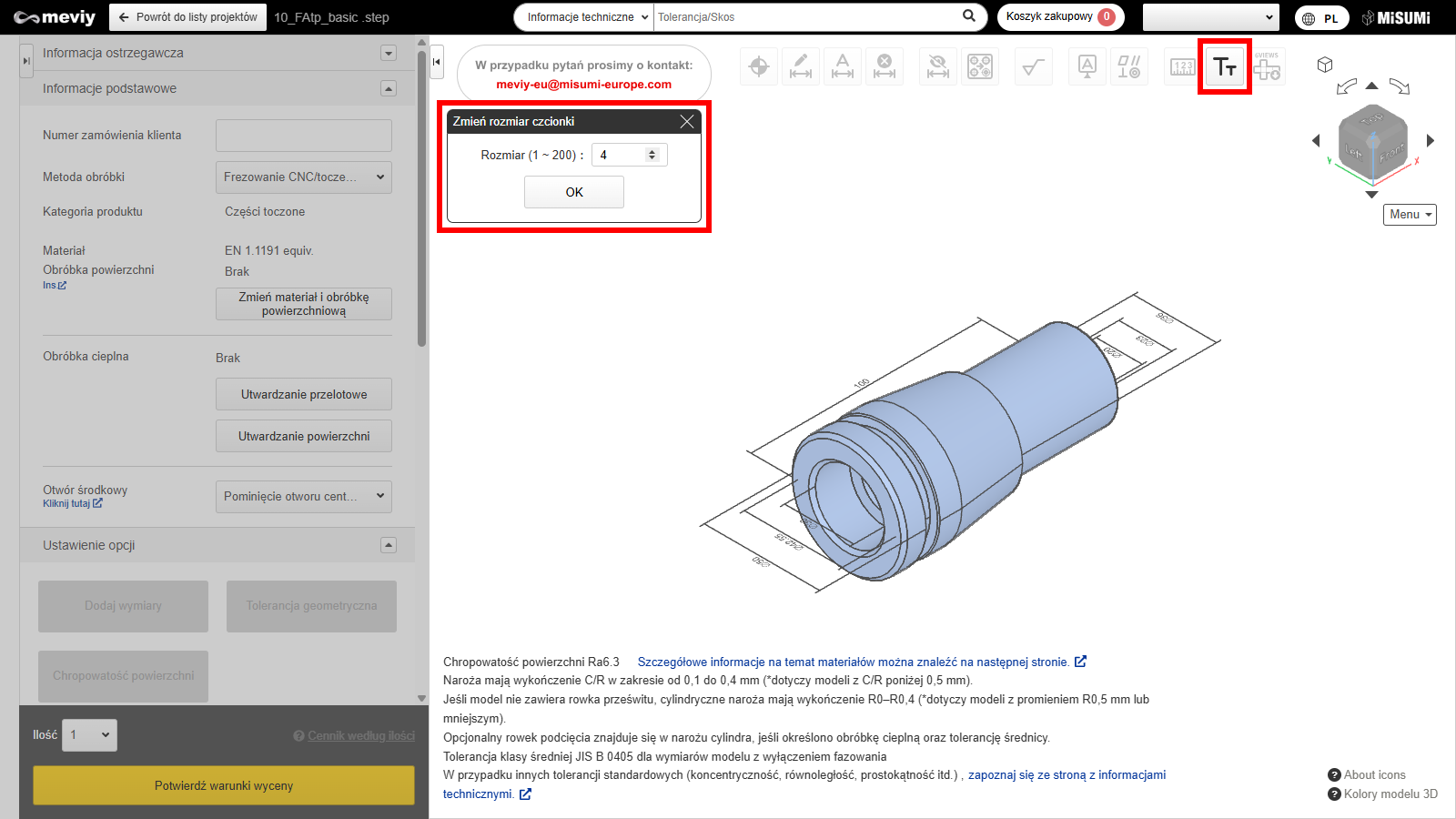The image size is (1456, 819).
Task: Rotate view with the right arrow by cube
Action: coord(1431,140)
